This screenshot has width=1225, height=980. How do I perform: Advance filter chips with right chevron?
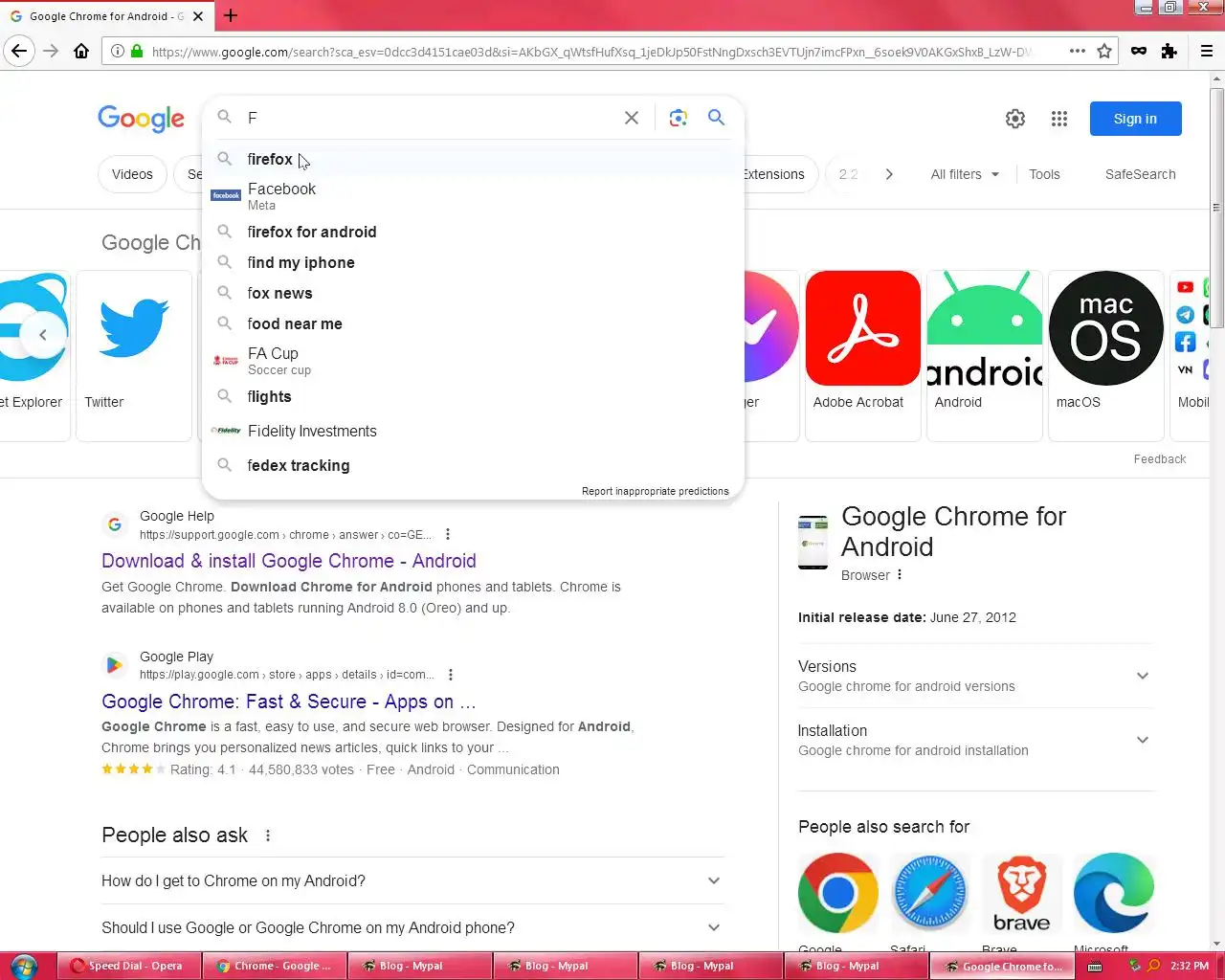[x=889, y=174]
